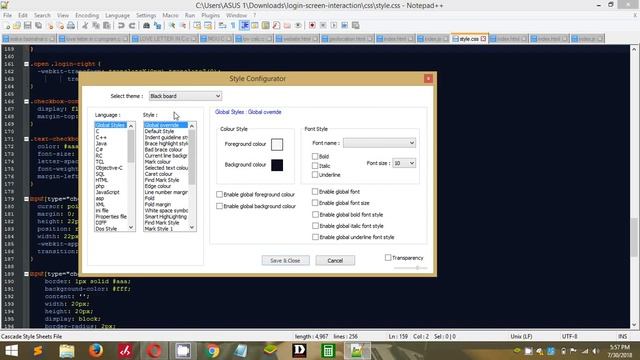Open the Settings menu
The image size is (640, 360).
click(x=146, y=15)
